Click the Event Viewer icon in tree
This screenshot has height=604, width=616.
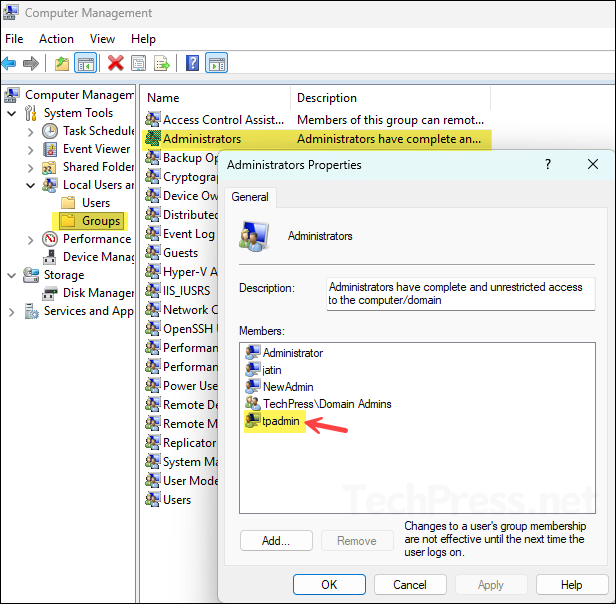(x=50, y=149)
